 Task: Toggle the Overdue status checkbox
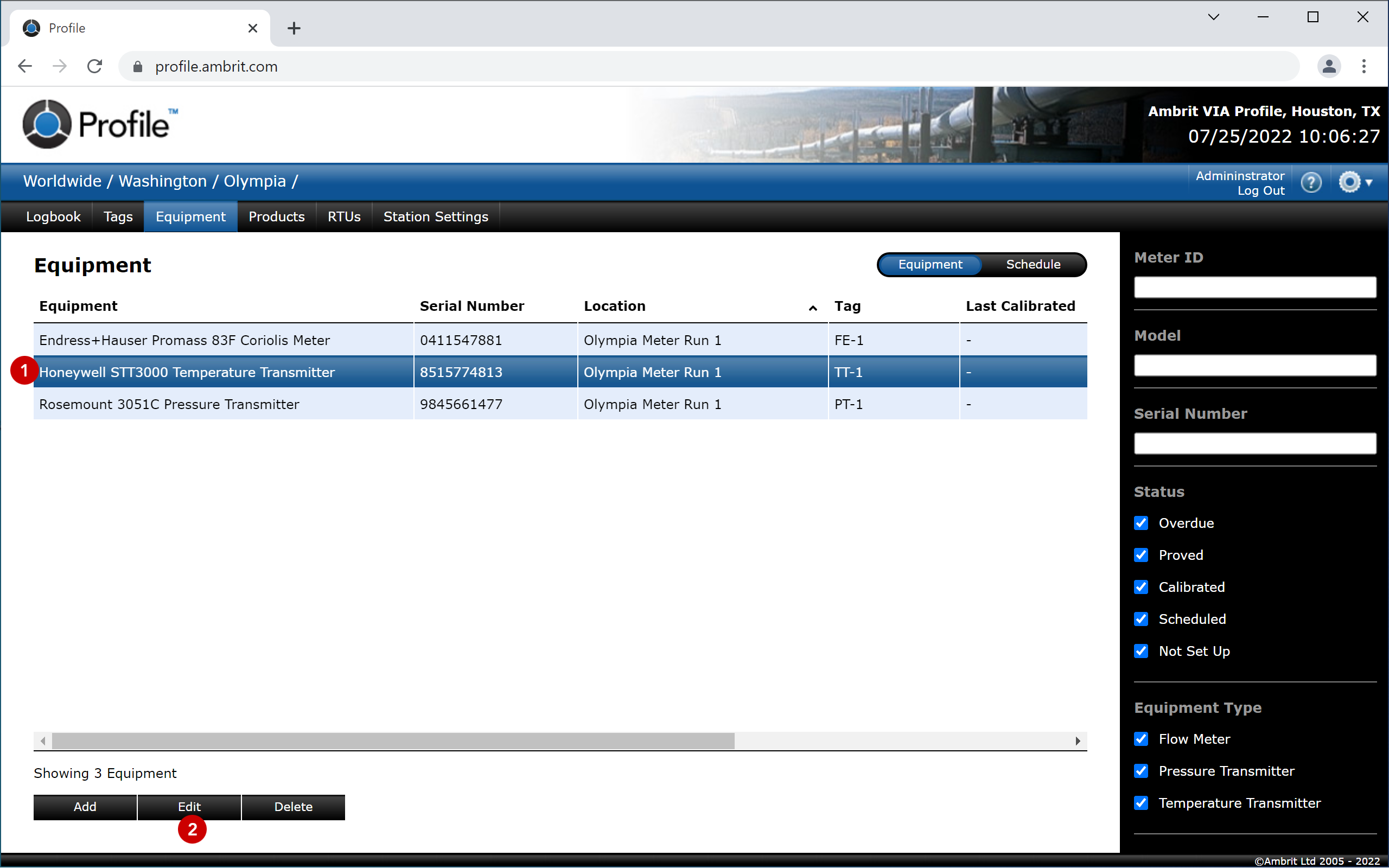[x=1141, y=523]
